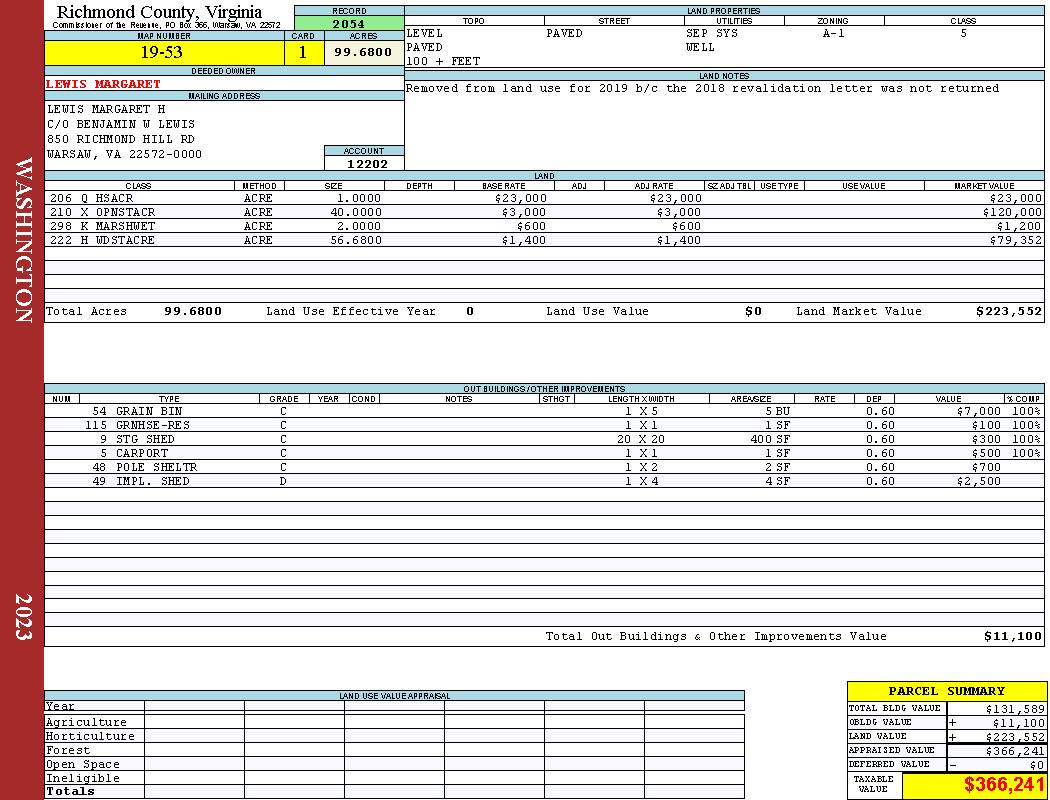1050x800 pixels.
Task: Click utilities value SEP SYS
Action: [x=712, y=33]
